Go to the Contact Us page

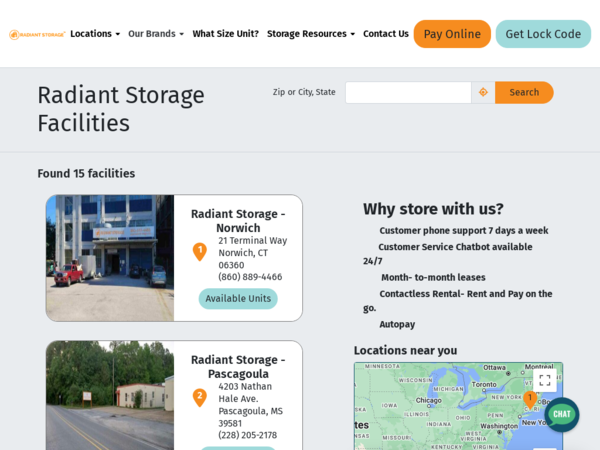pos(386,34)
